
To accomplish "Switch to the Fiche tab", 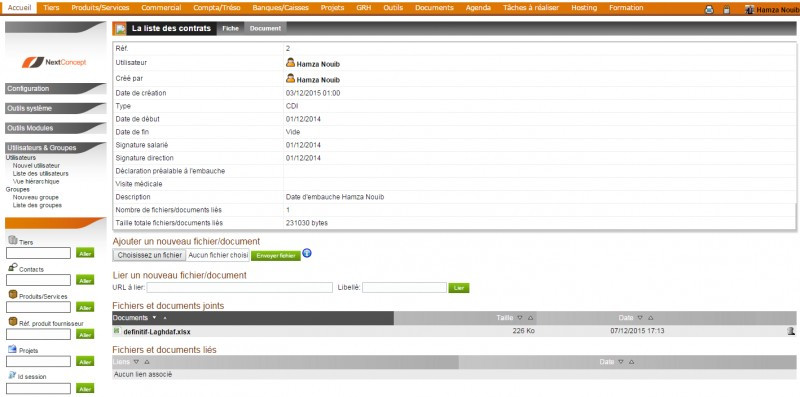I will coord(230,29).
